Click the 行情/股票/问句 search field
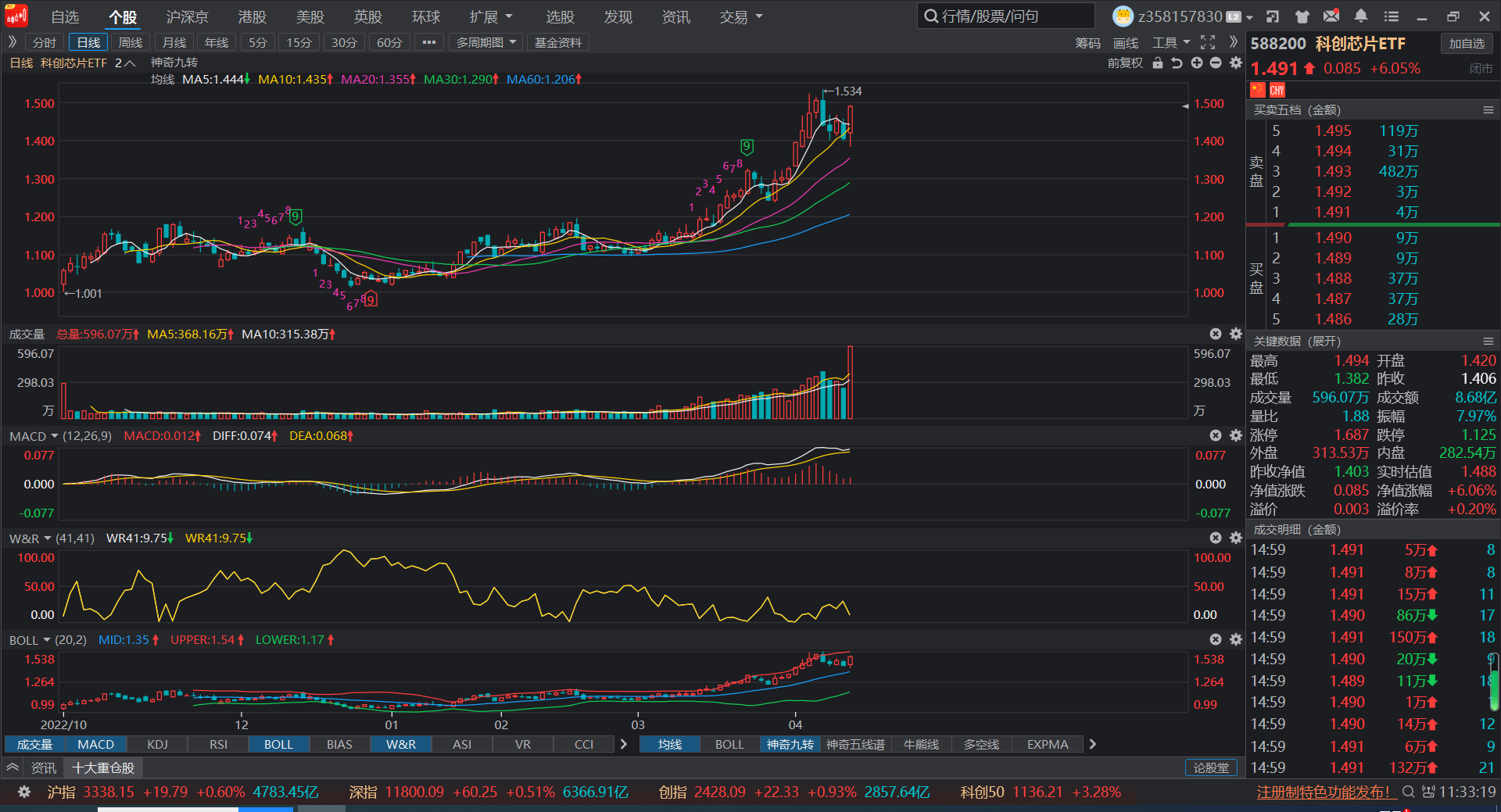 tap(1006, 16)
